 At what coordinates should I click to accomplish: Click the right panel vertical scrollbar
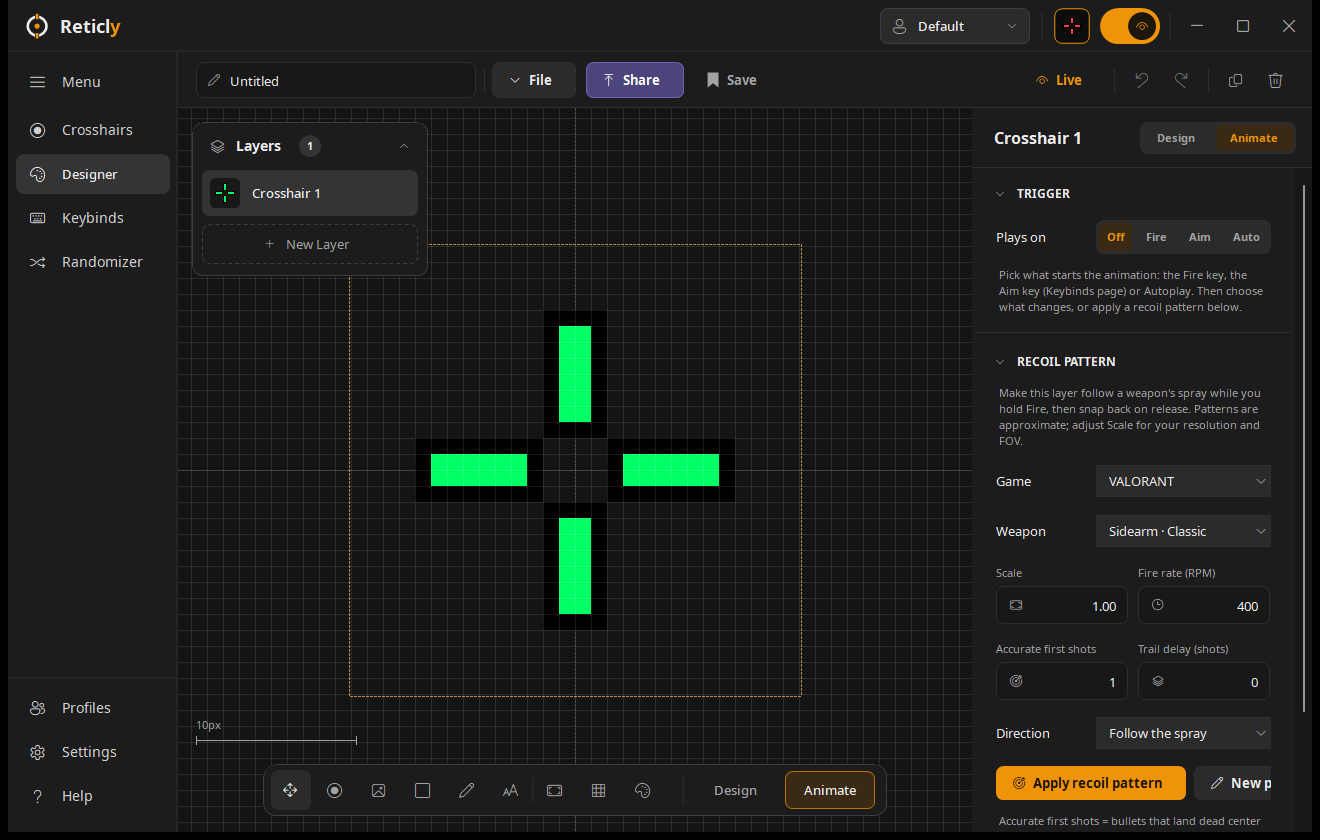coord(1303,447)
